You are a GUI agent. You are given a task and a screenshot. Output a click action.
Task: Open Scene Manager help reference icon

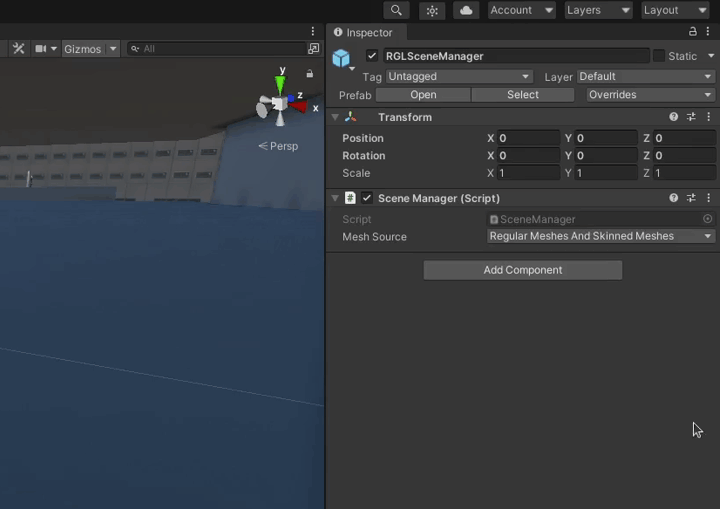click(x=673, y=198)
